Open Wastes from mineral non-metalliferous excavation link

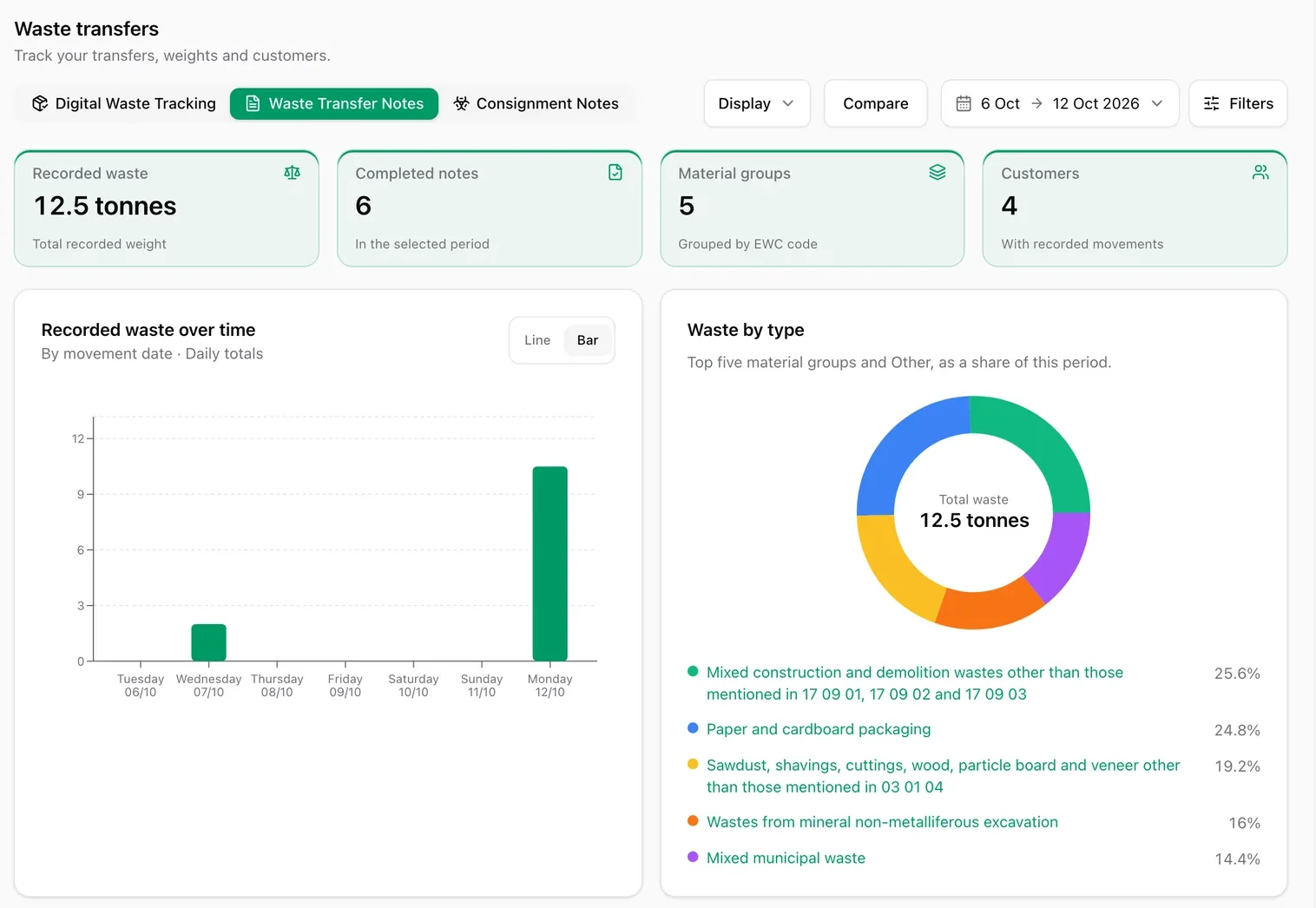coord(882,822)
